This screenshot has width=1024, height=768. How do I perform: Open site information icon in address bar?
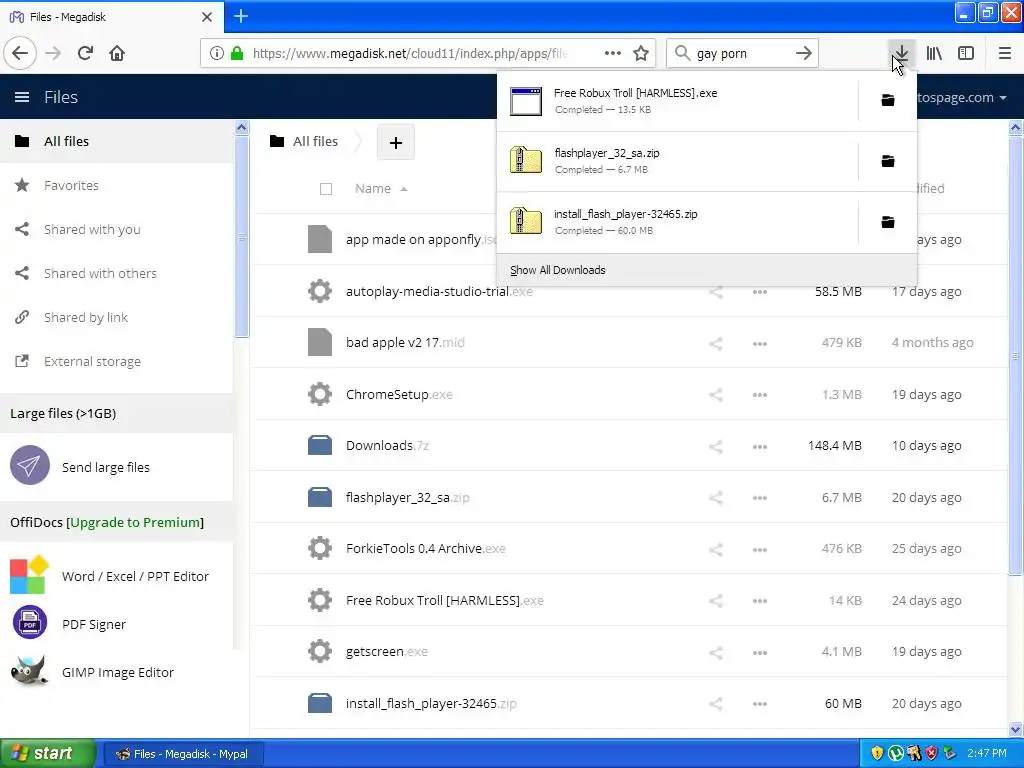coord(217,54)
